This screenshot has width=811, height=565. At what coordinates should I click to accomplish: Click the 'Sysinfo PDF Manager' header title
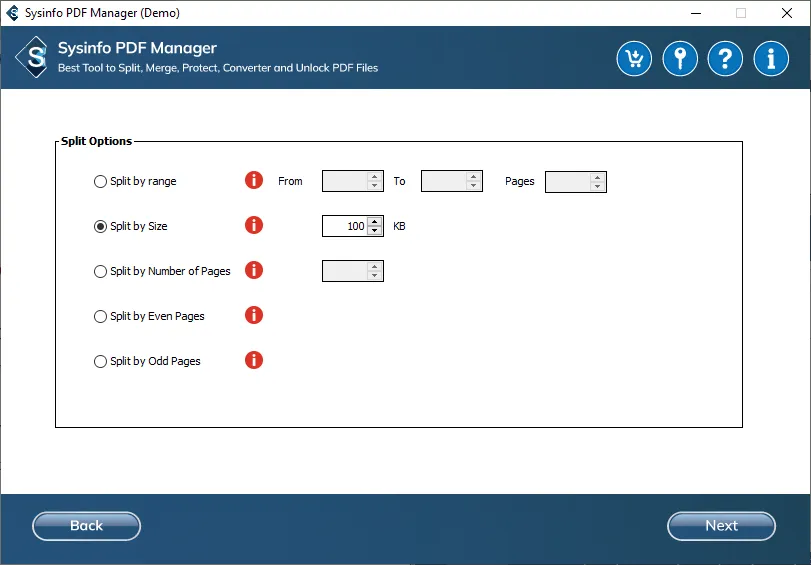coord(137,48)
